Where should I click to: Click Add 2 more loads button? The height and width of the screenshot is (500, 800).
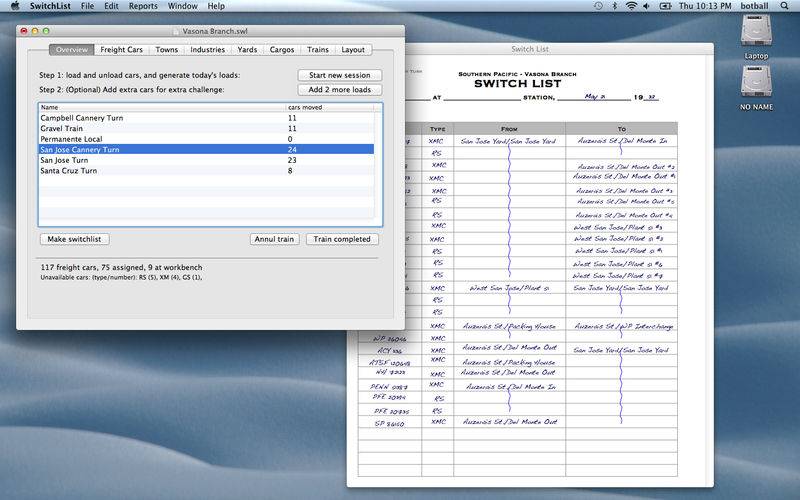pos(340,89)
